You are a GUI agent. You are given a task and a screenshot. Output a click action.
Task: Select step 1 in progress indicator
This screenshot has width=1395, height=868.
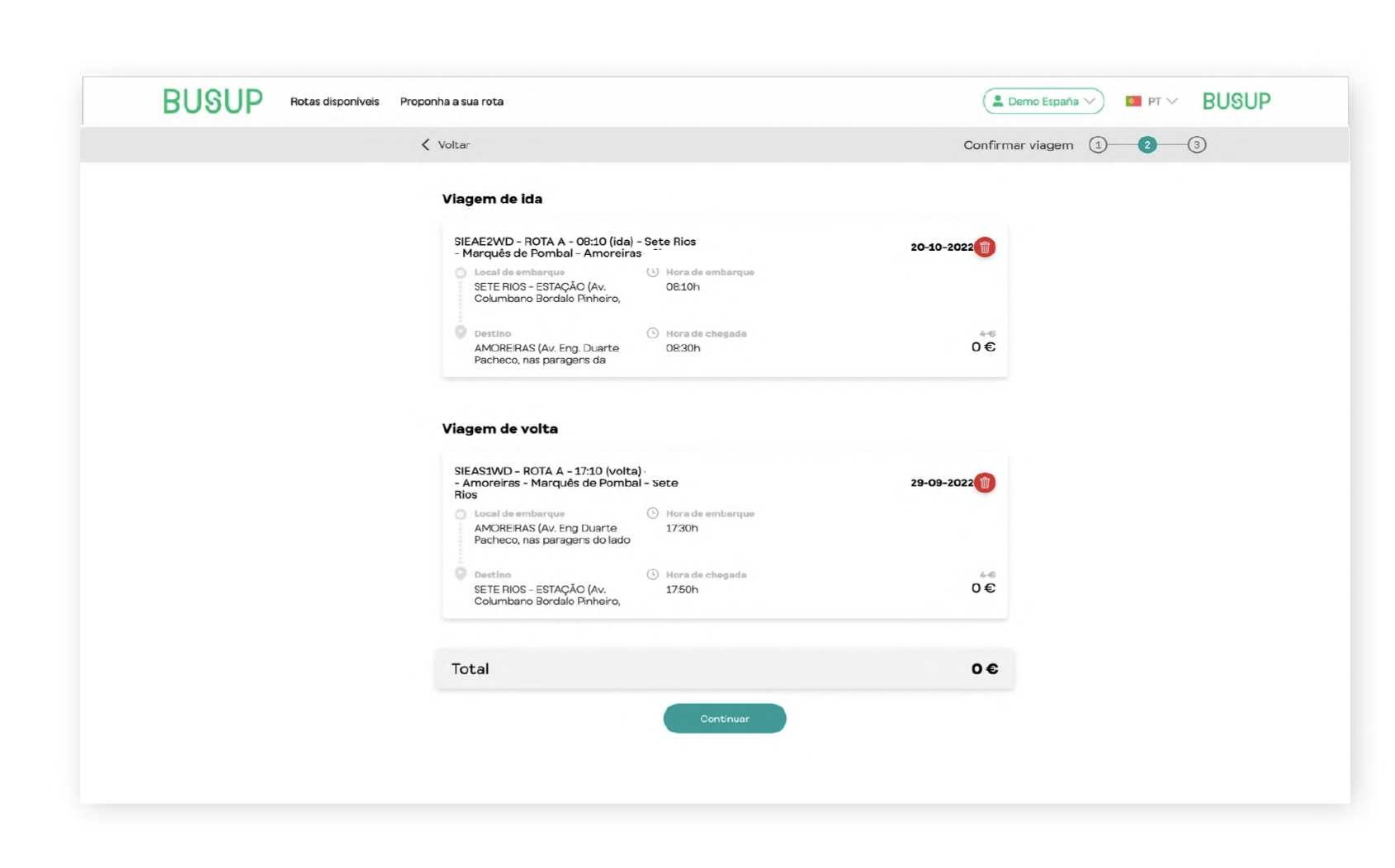pos(1098,145)
